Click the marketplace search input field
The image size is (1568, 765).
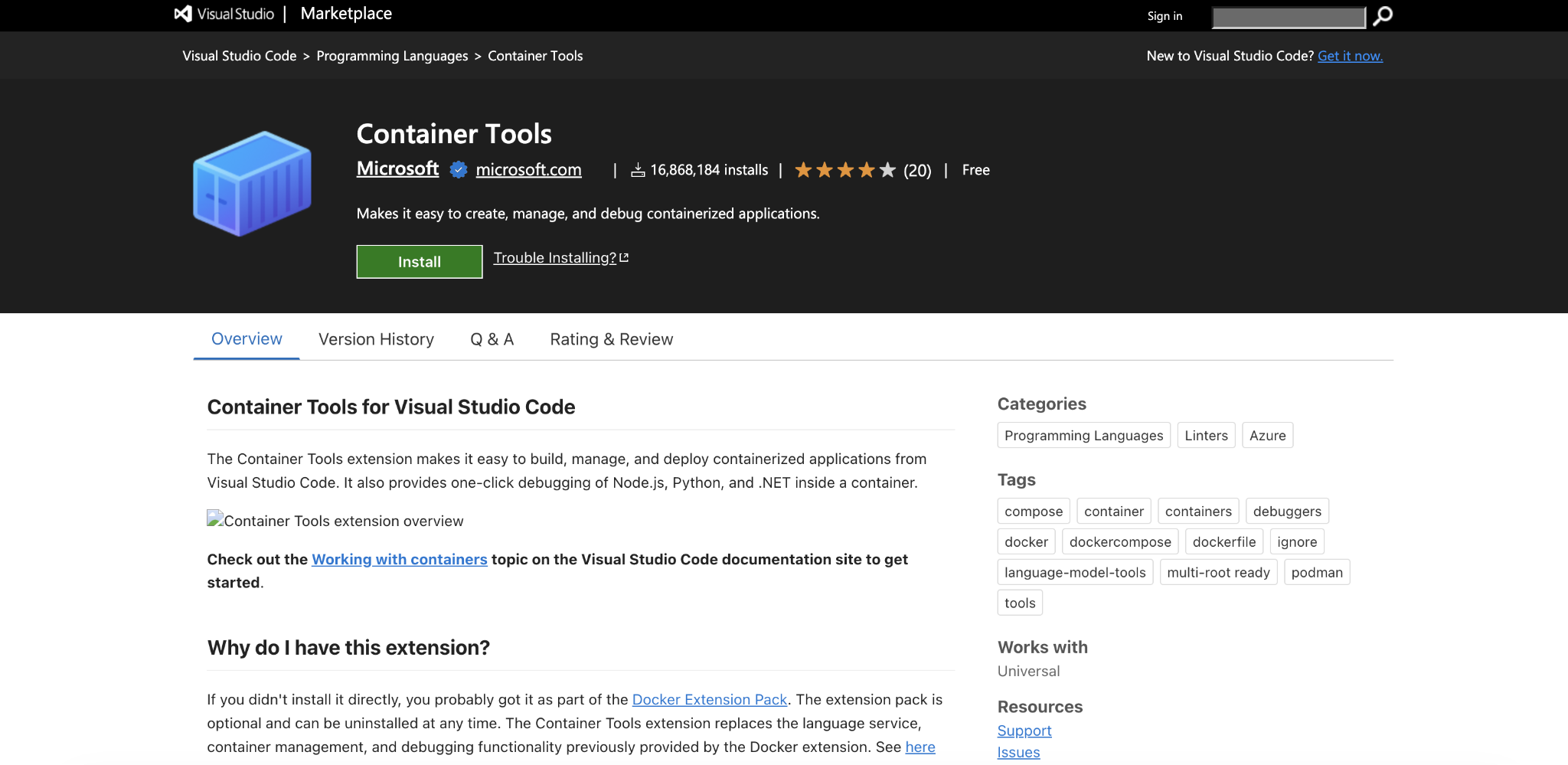click(1289, 17)
